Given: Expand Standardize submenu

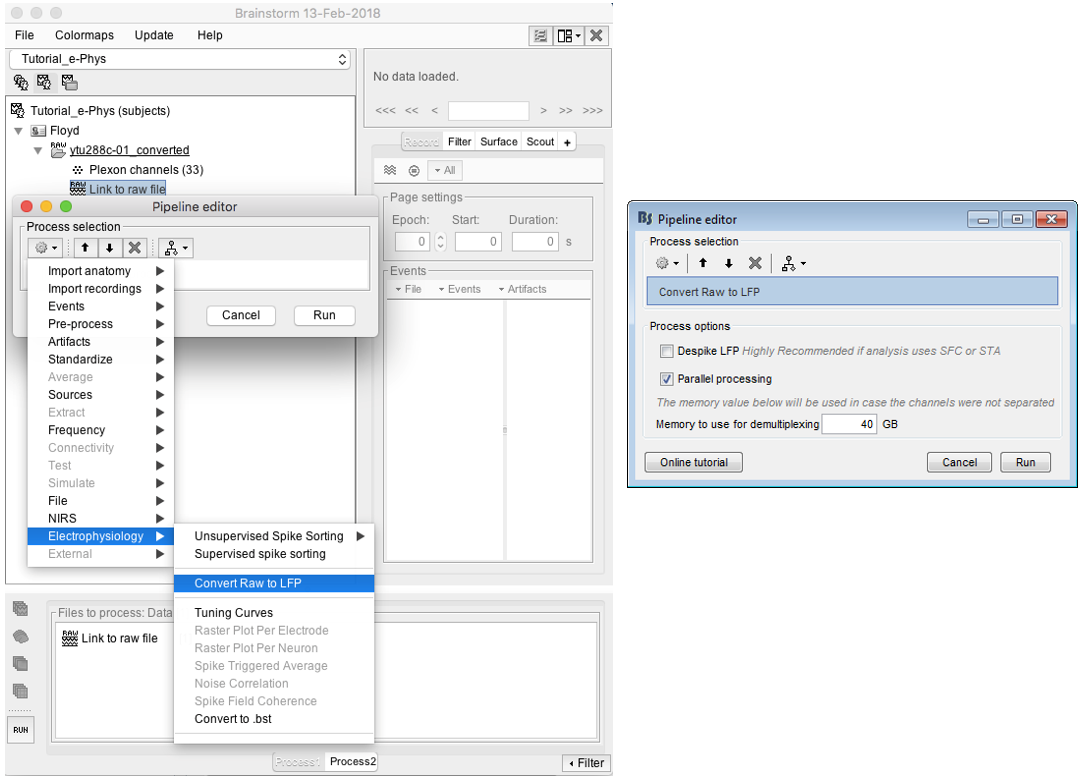Looking at the screenshot, I should click(101, 359).
